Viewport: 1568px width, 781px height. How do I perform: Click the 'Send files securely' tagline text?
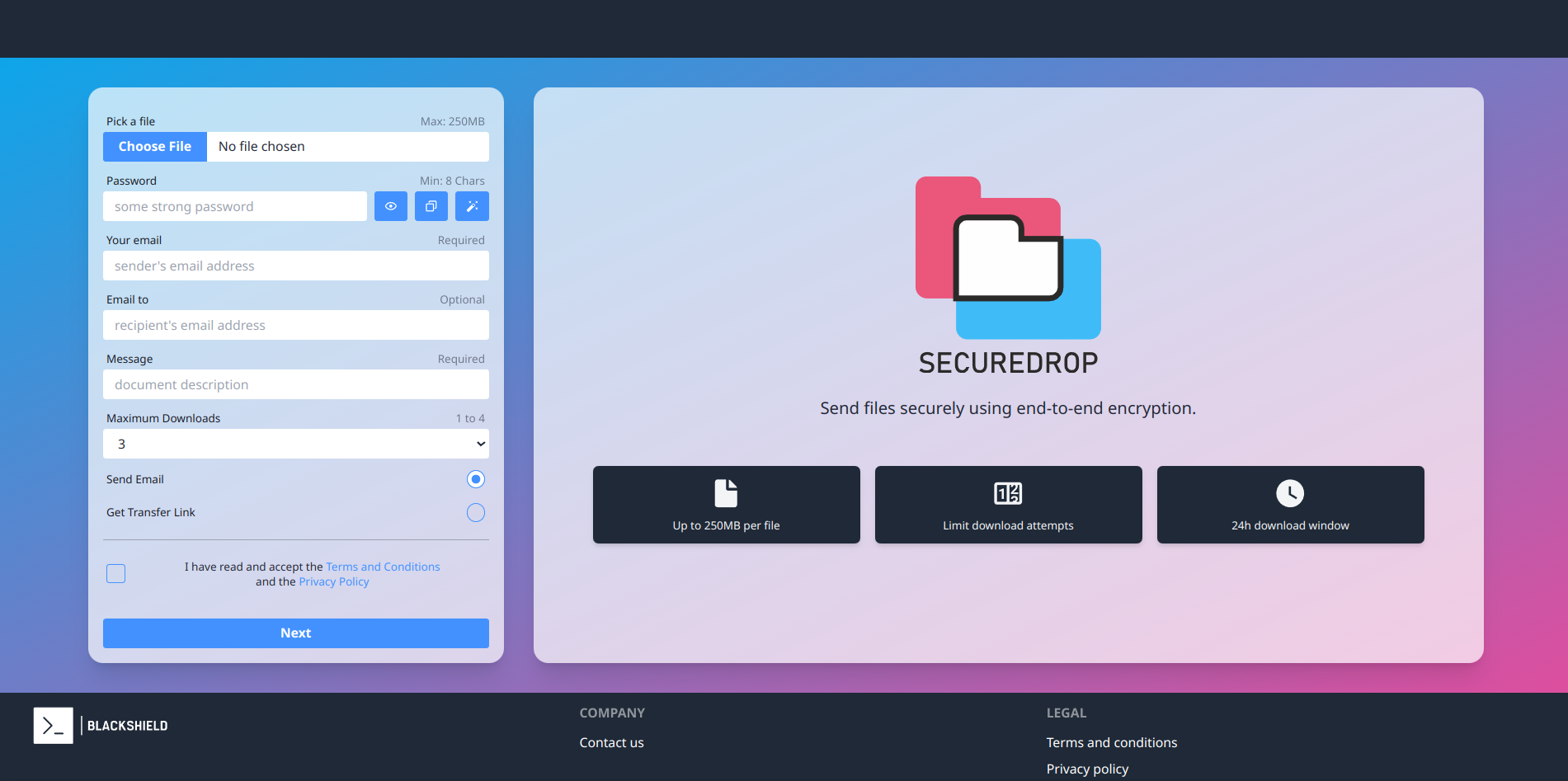coord(1008,408)
